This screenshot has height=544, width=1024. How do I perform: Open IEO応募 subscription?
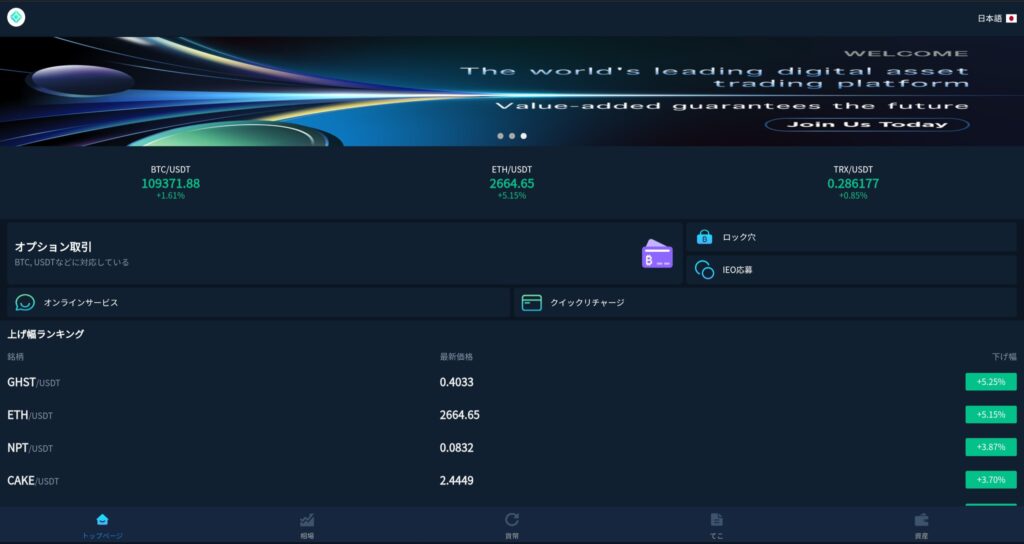[852, 270]
